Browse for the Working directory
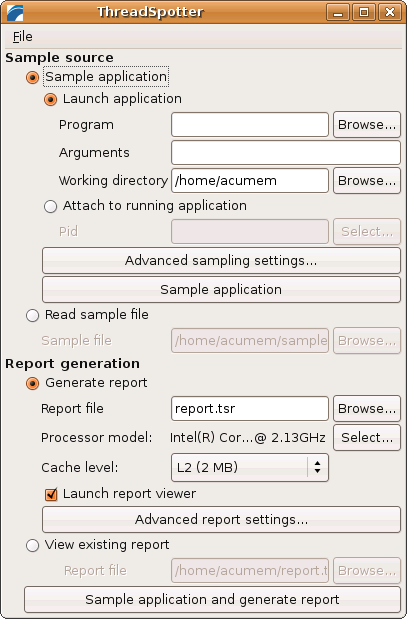Viewport: 407px width, 619px height. click(367, 181)
